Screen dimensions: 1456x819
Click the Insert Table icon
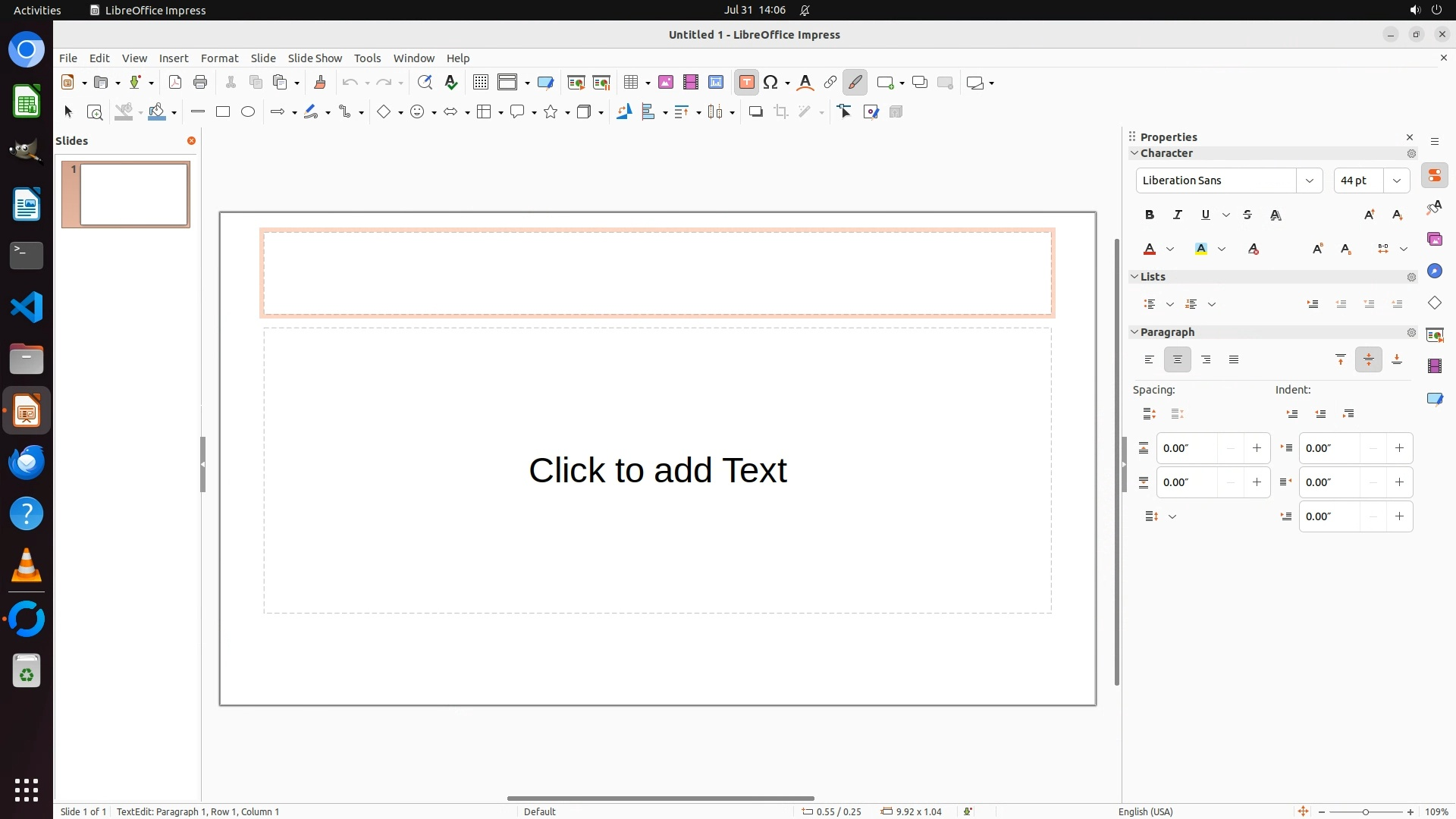pyautogui.click(x=630, y=83)
